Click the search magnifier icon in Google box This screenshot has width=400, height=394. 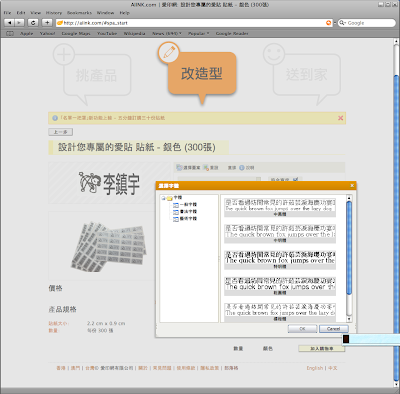(342, 23)
